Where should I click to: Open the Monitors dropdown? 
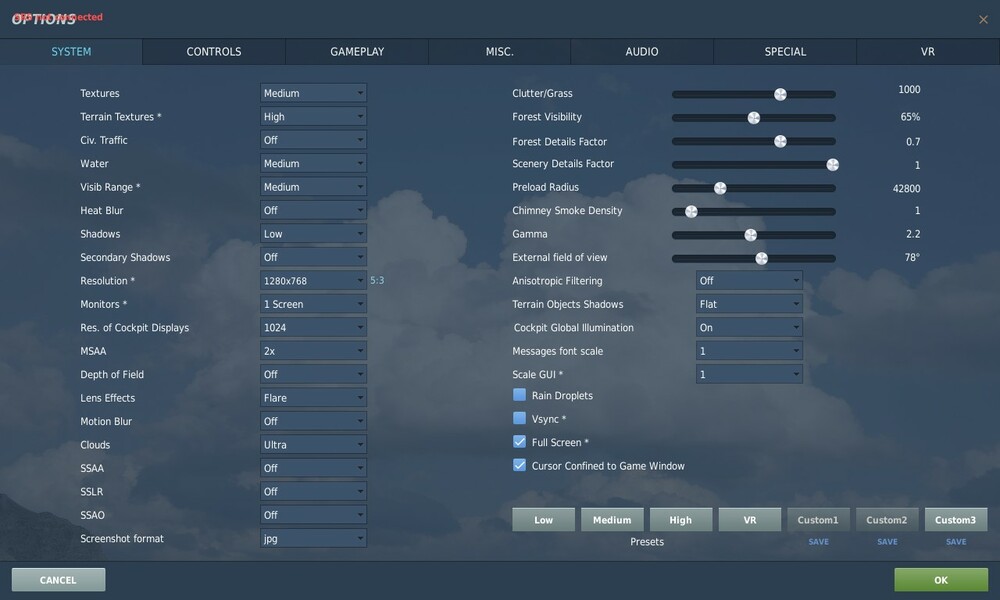coord(313,304)
